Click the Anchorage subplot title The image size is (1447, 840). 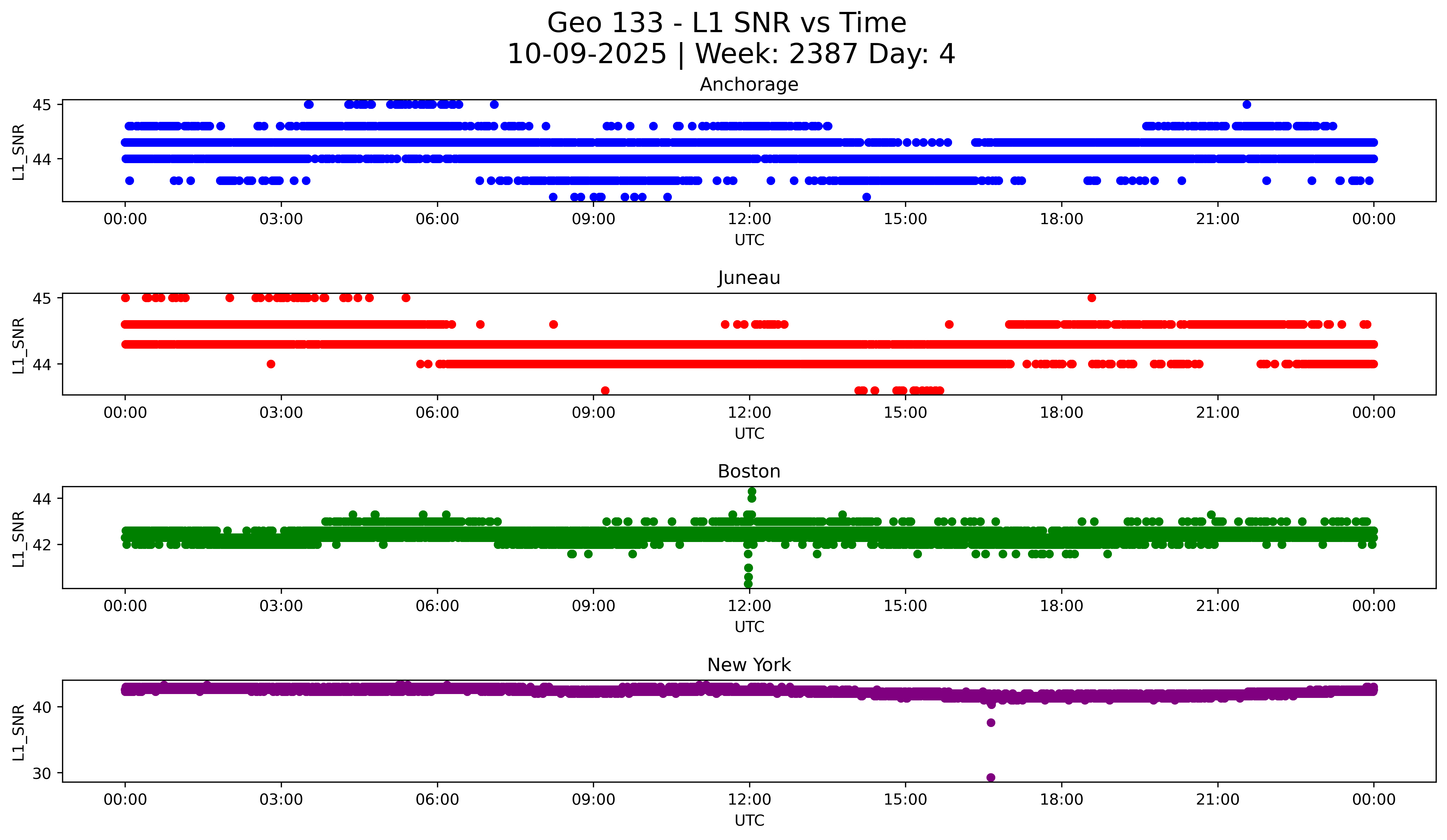749,84
